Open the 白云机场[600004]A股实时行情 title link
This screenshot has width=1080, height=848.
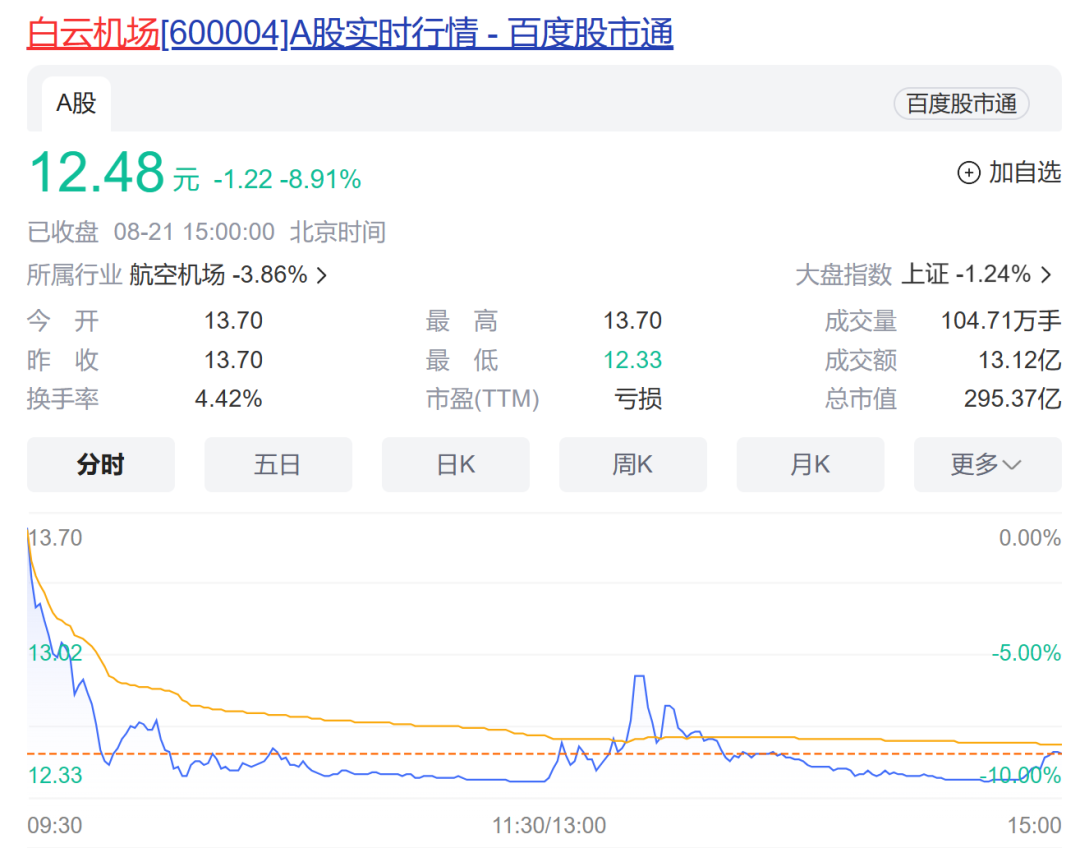coord(350,33)
